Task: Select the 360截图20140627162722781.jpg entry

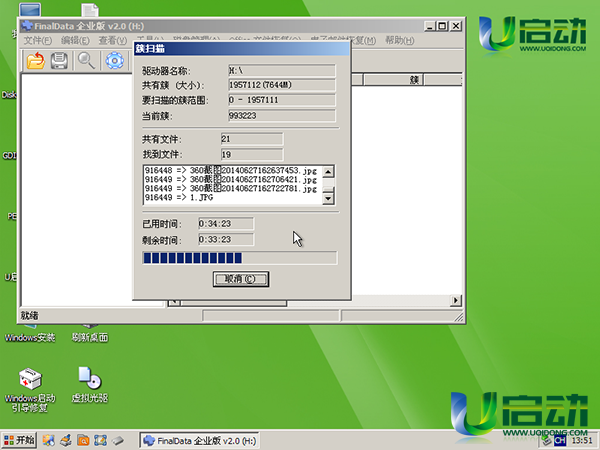Action: pos(233,188)
